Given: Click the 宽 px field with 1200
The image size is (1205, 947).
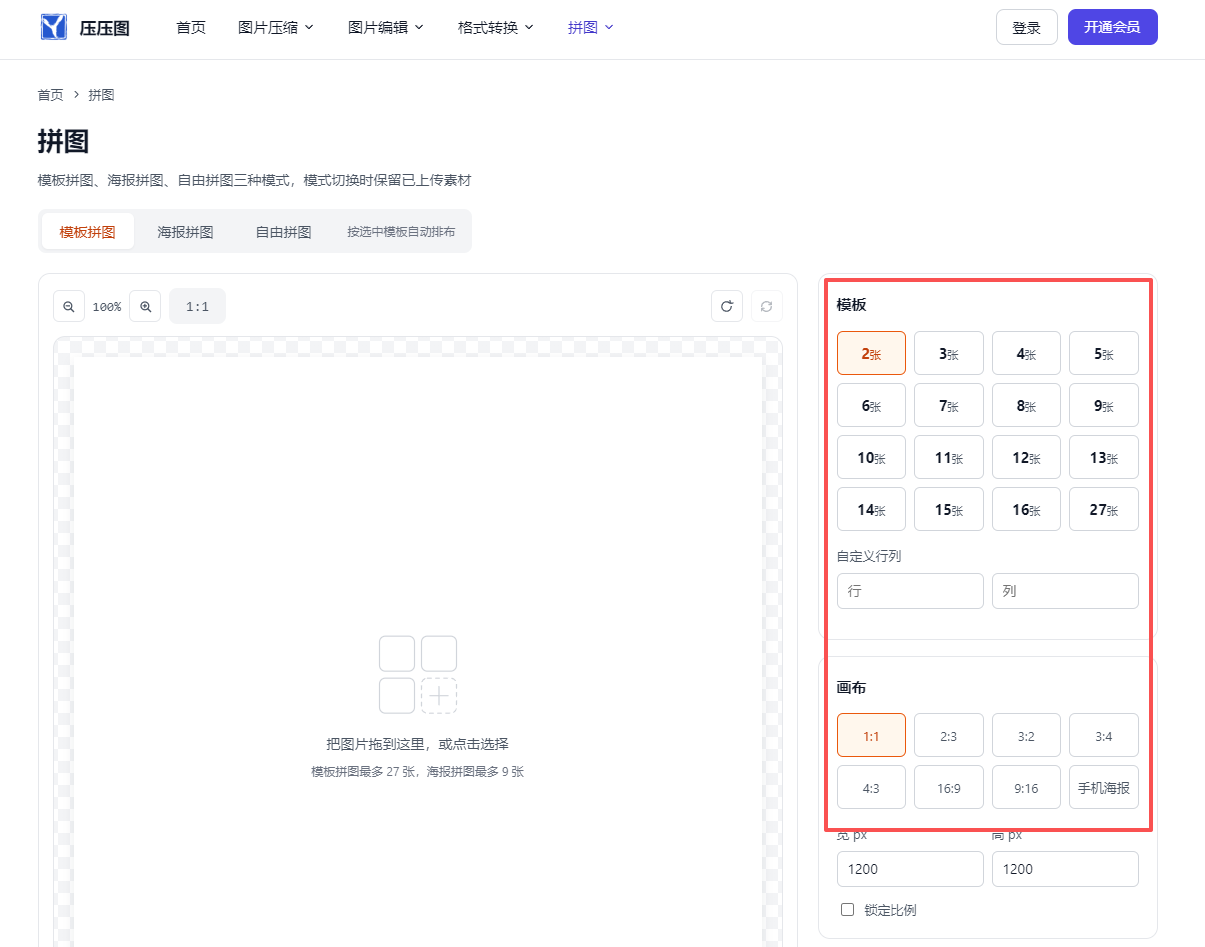Looking at the screenshot, I should (x=910, y=869).
